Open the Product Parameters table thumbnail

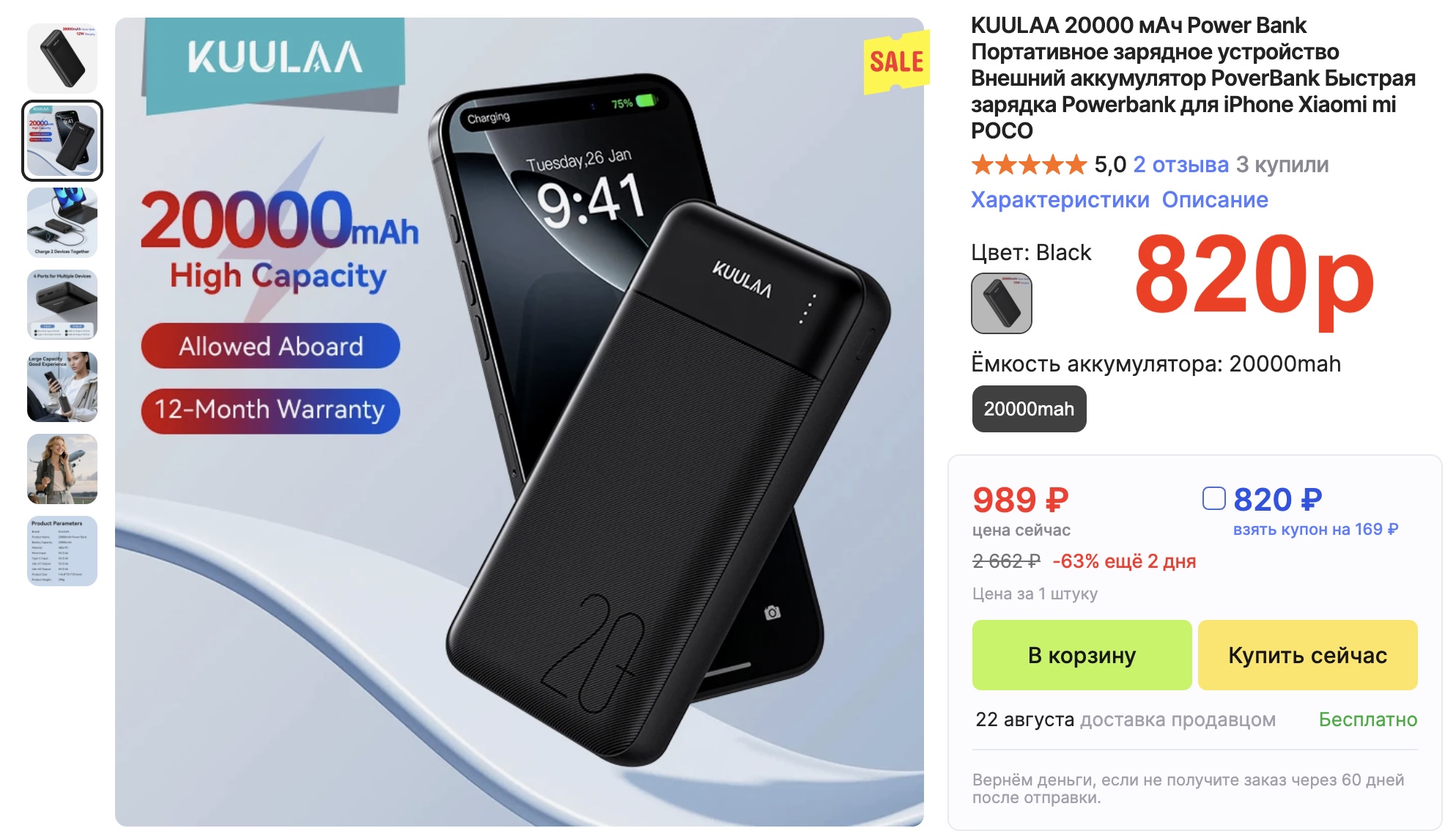tap(62, 551)
